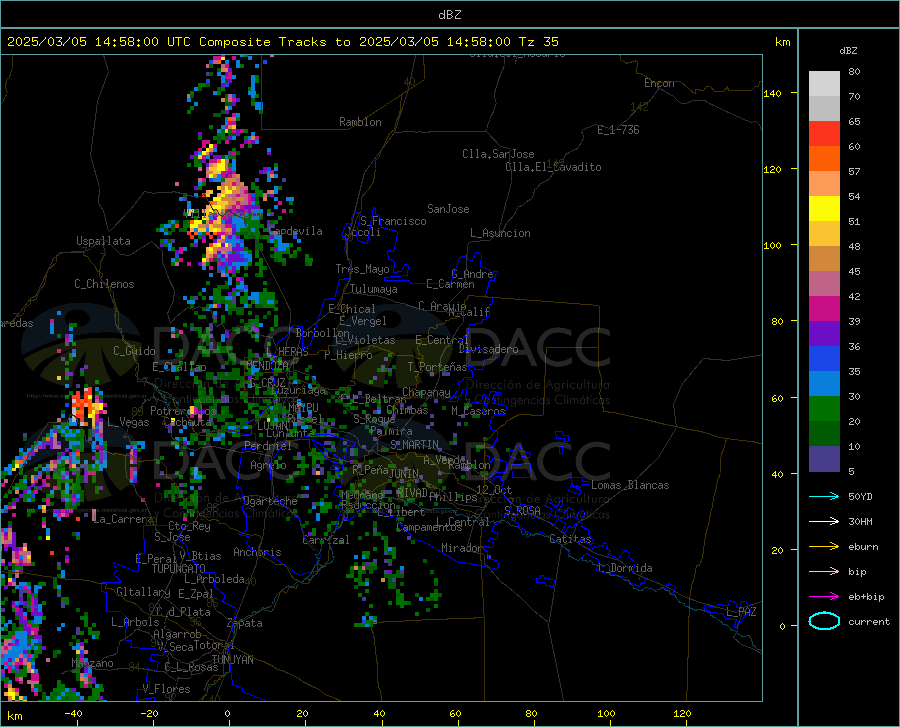The width and height of the screenshot is (900, 727).
Task: Click the Potrerillos map label
Action: coord(183,411)
